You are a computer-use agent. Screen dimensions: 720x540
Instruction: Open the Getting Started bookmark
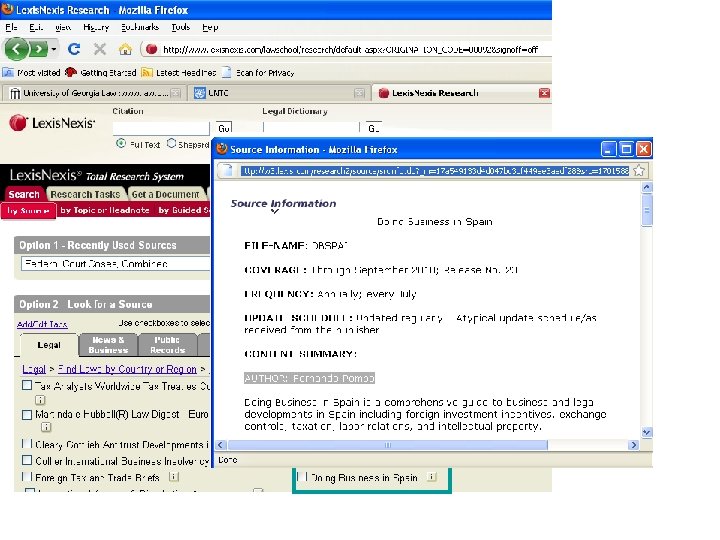tap(101, 73)
